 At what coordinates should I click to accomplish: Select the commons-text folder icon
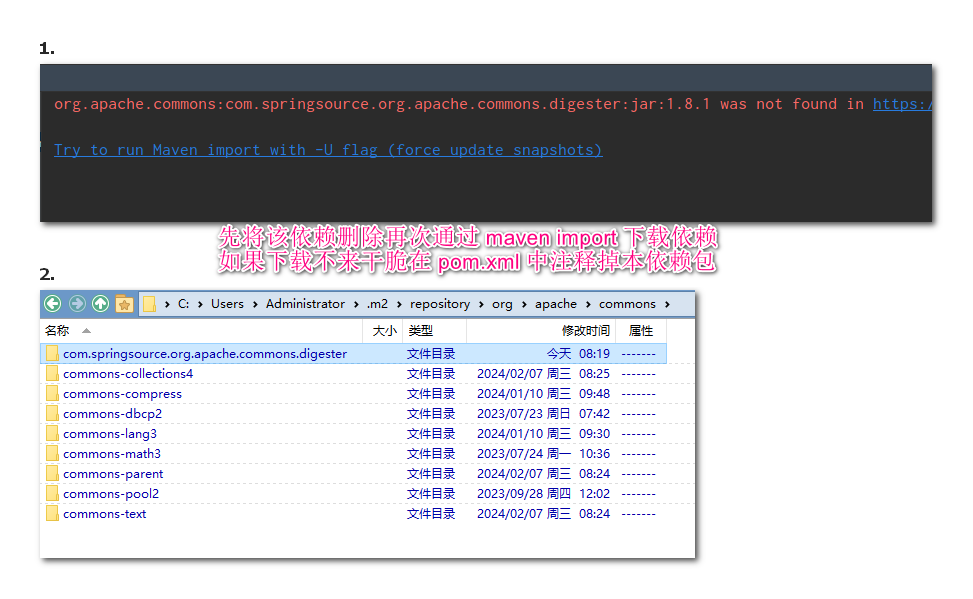[52, 513]
